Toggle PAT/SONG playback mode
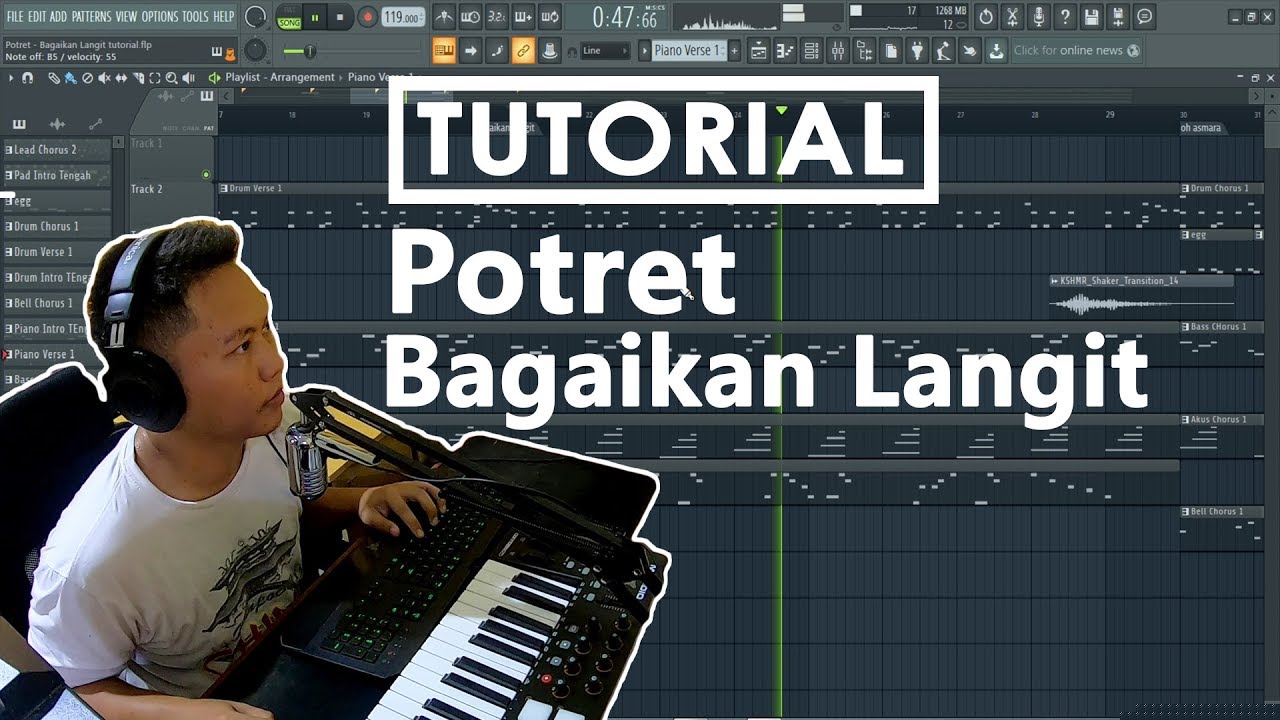This screenshot has height=720, width=1280. click(x=289, y=17)
